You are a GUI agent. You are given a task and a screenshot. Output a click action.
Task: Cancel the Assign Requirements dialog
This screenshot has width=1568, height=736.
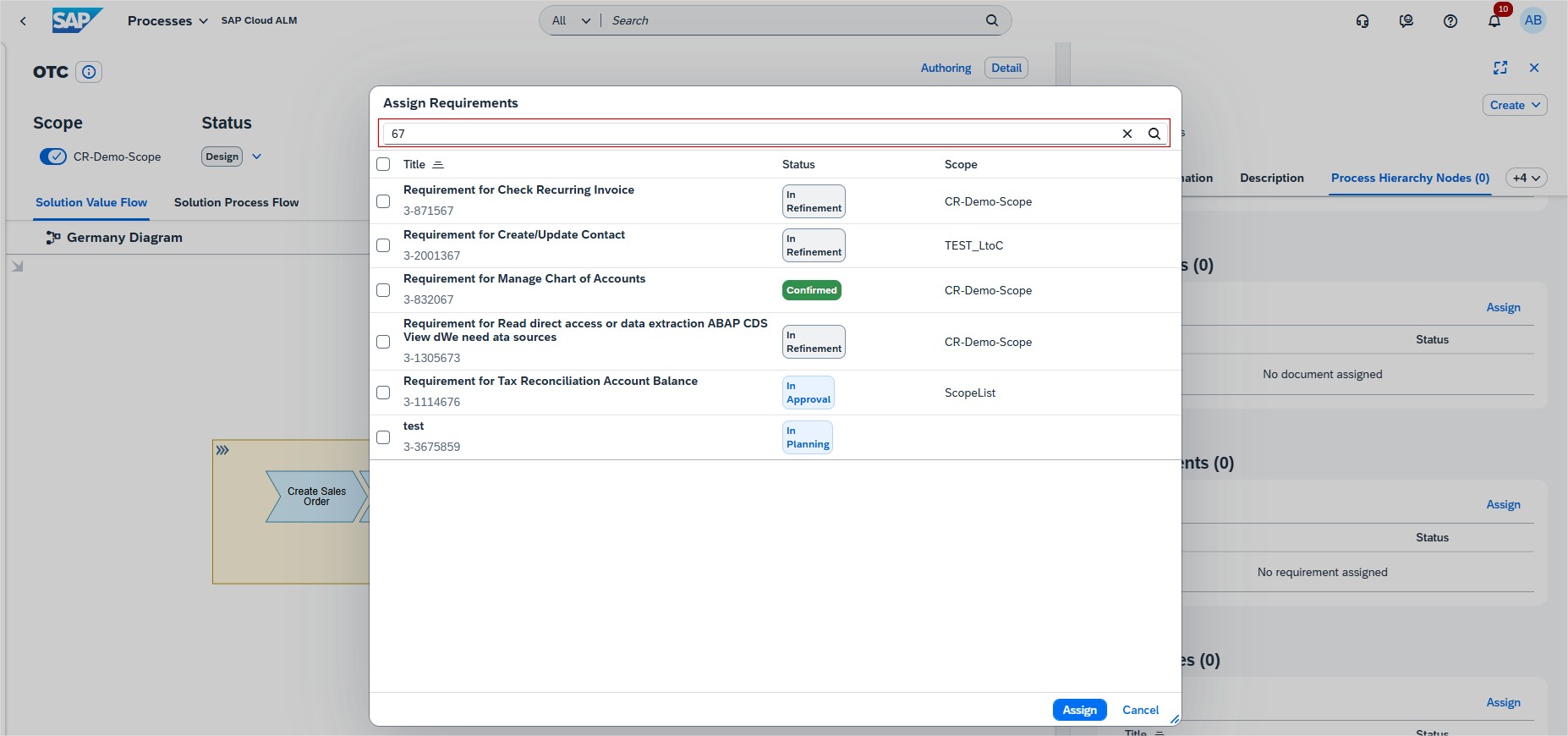[x=1140, y=710]
